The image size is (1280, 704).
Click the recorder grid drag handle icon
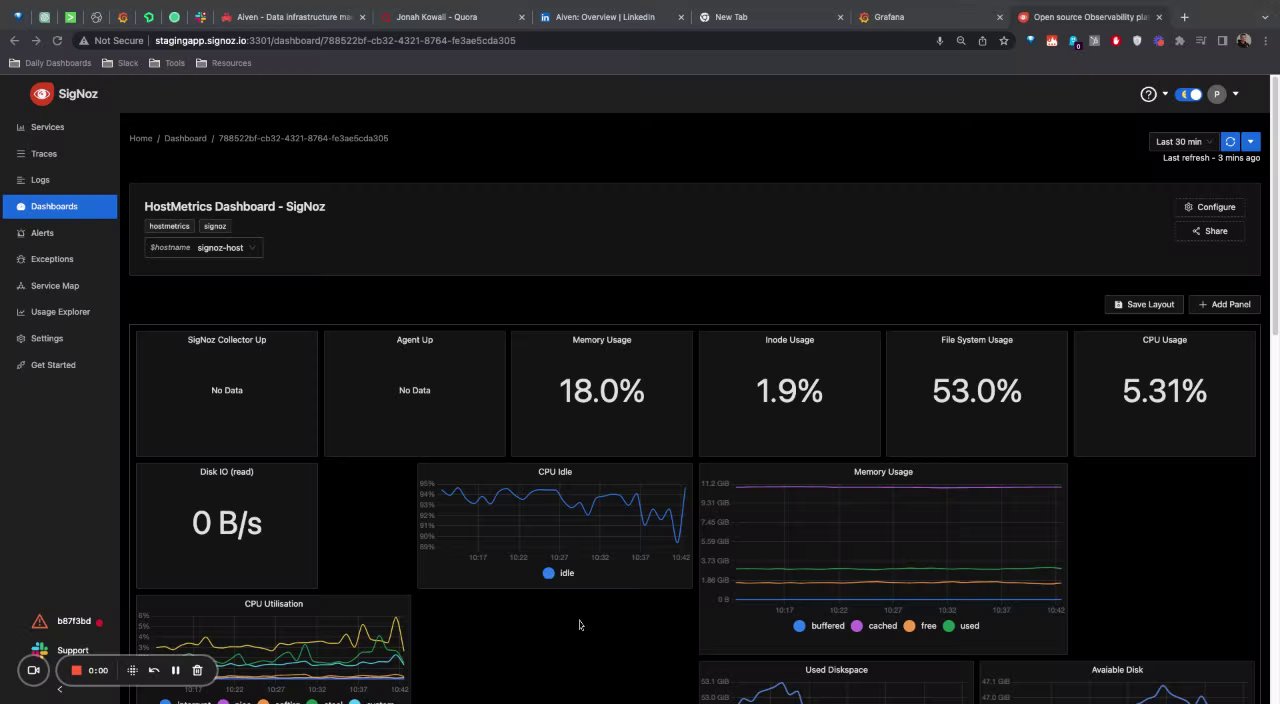132,670
